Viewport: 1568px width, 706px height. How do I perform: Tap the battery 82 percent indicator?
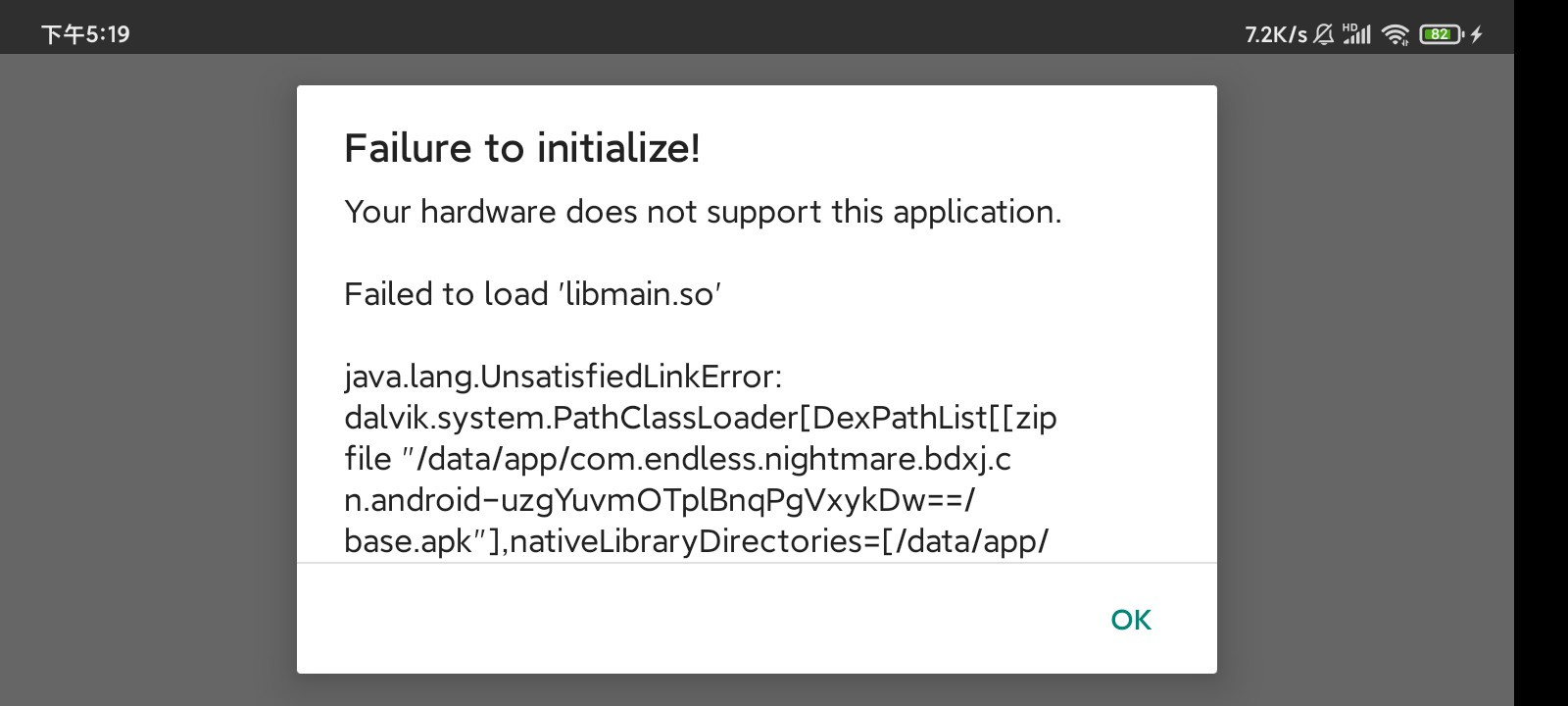tap(1440, 34)
